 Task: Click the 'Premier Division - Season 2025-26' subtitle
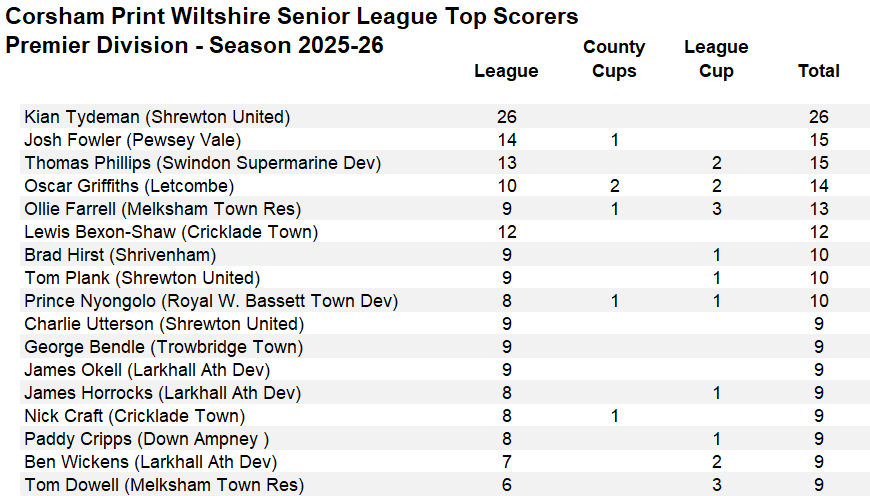point(194,46)
